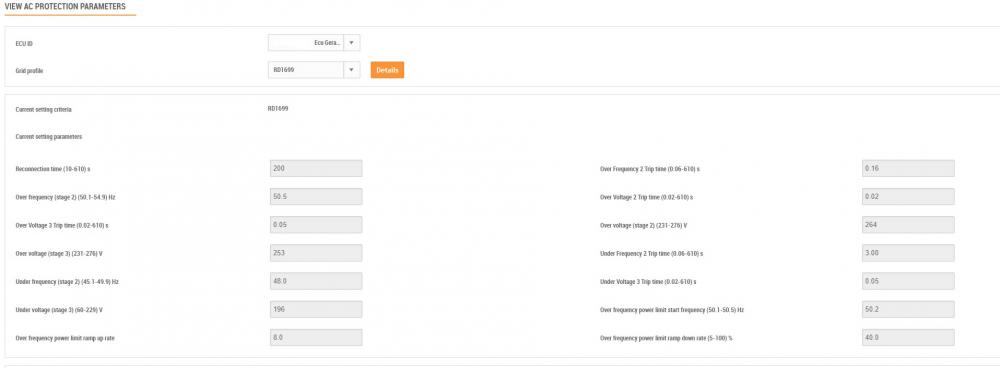
Task: Click ramp down rate field showing 40.0
Action: 908,337
